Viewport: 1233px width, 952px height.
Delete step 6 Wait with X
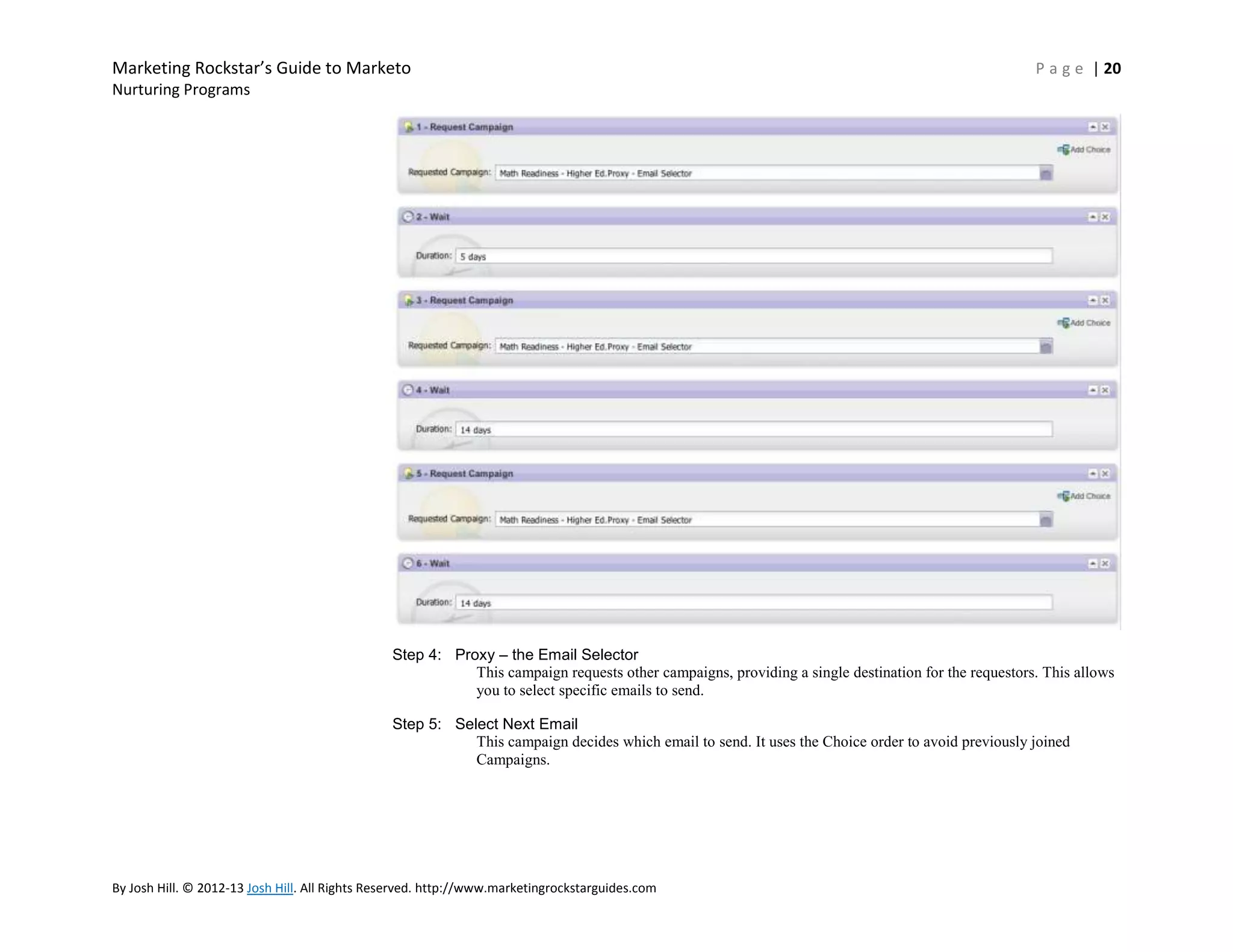click(1105, 563)
